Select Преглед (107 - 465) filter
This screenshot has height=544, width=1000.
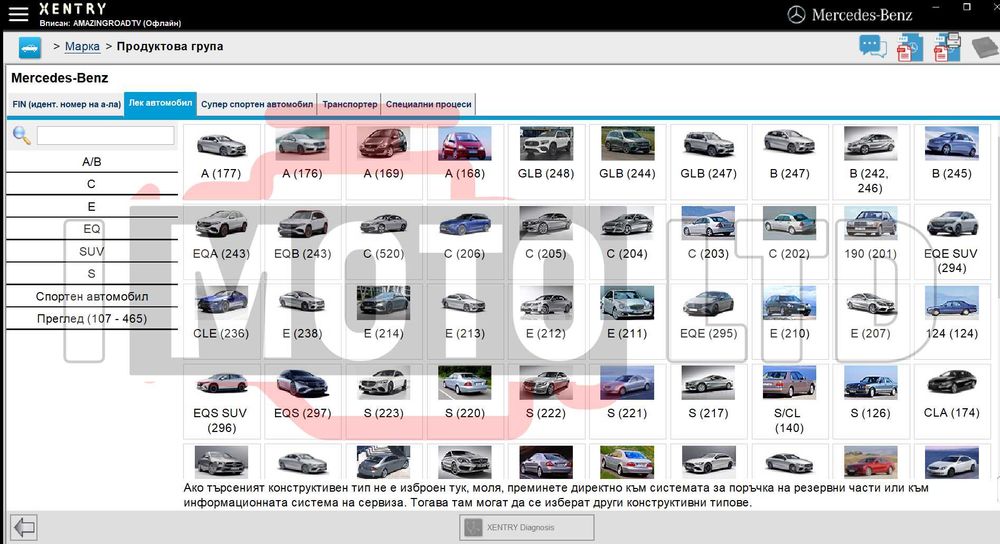coord(92,319)
